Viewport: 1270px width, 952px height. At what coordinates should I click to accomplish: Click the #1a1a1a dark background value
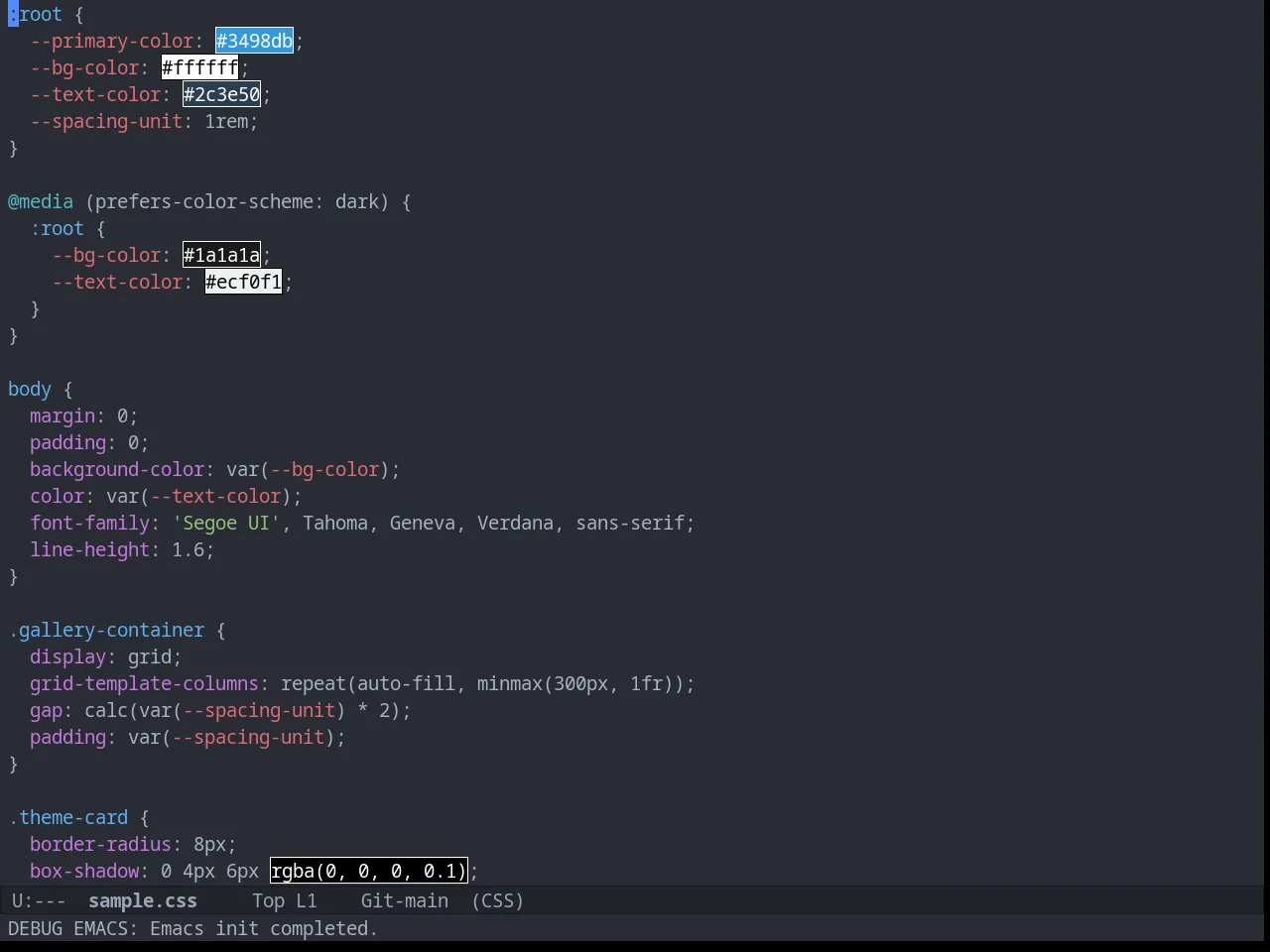(x=221, y=255)
